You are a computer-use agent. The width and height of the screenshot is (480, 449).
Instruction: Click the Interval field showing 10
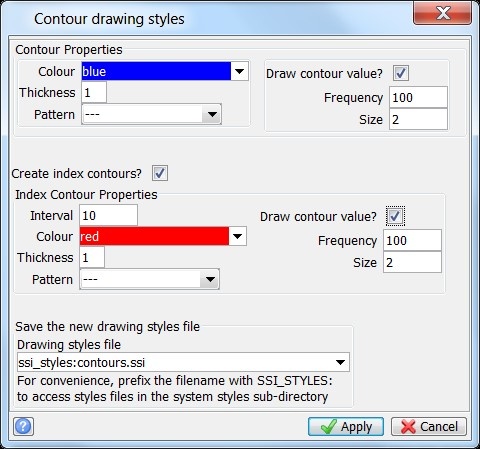pyautogui.click(x=108, y=215)
